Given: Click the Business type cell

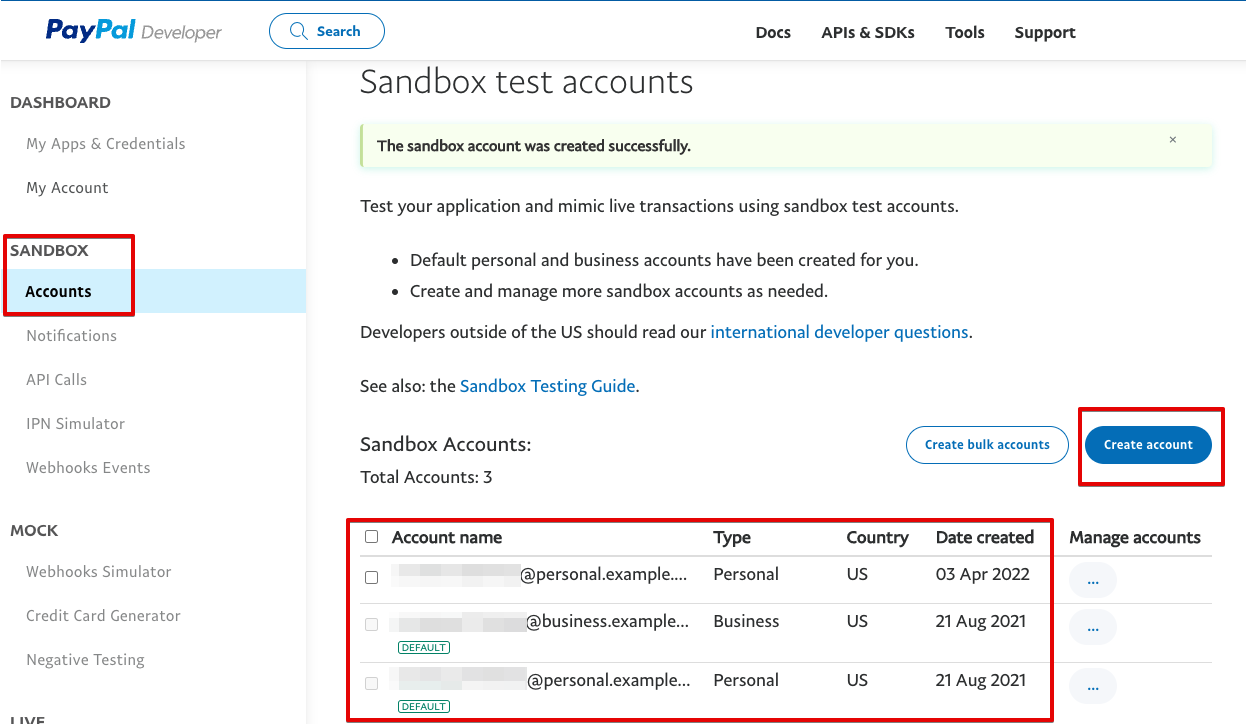Looking at the screenshot, I should 746,621.
